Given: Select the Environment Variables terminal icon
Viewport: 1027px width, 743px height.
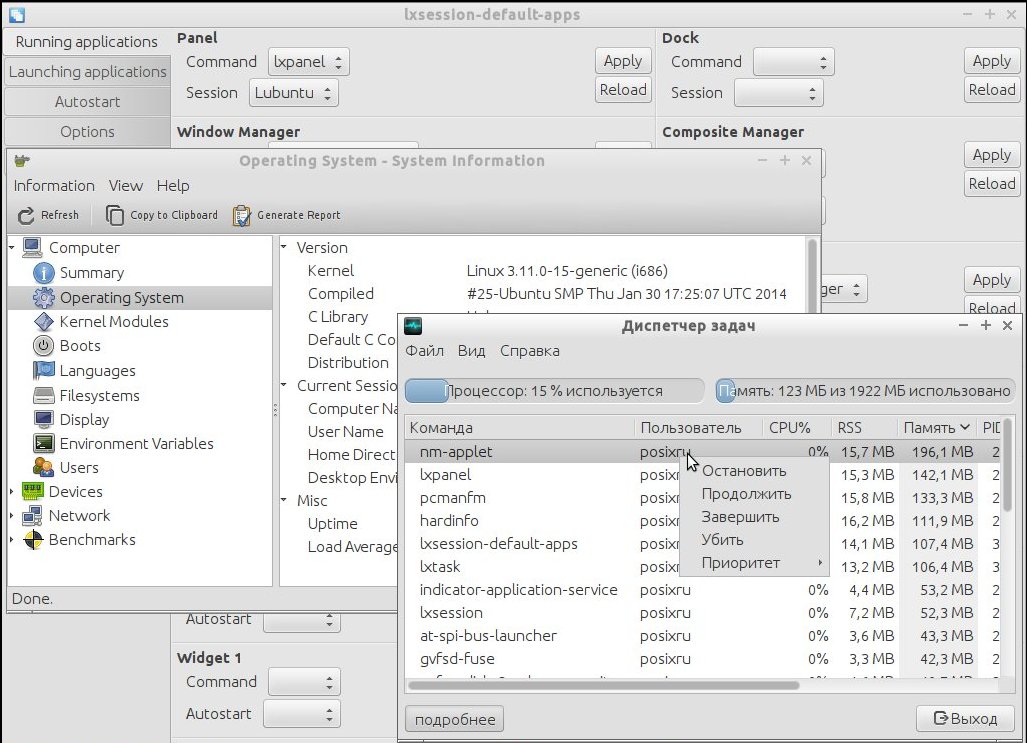Looking at the screenshot, I should point(44,444).
